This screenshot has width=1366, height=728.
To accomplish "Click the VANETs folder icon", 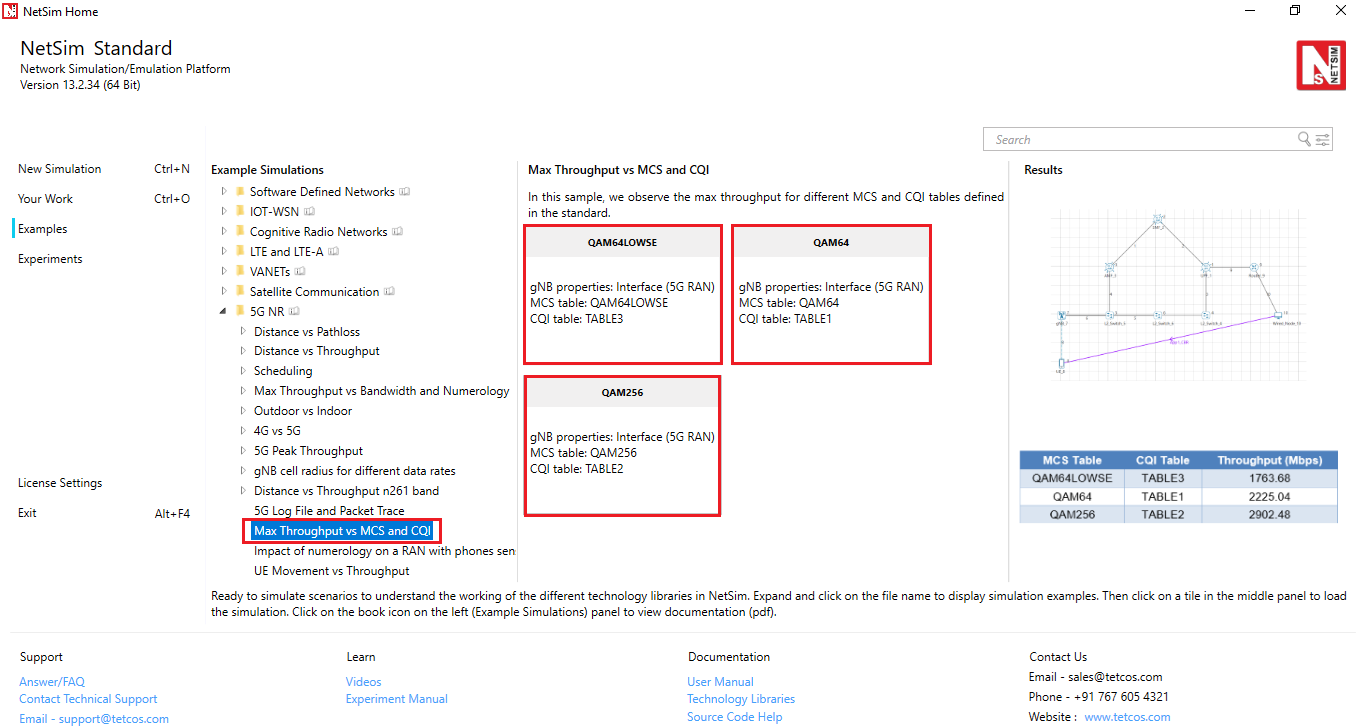I will 239,272.
